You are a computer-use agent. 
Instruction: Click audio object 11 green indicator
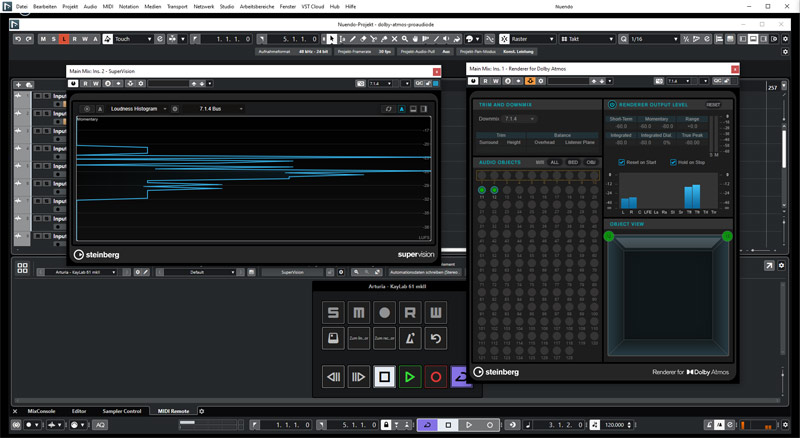click(481, 189)
